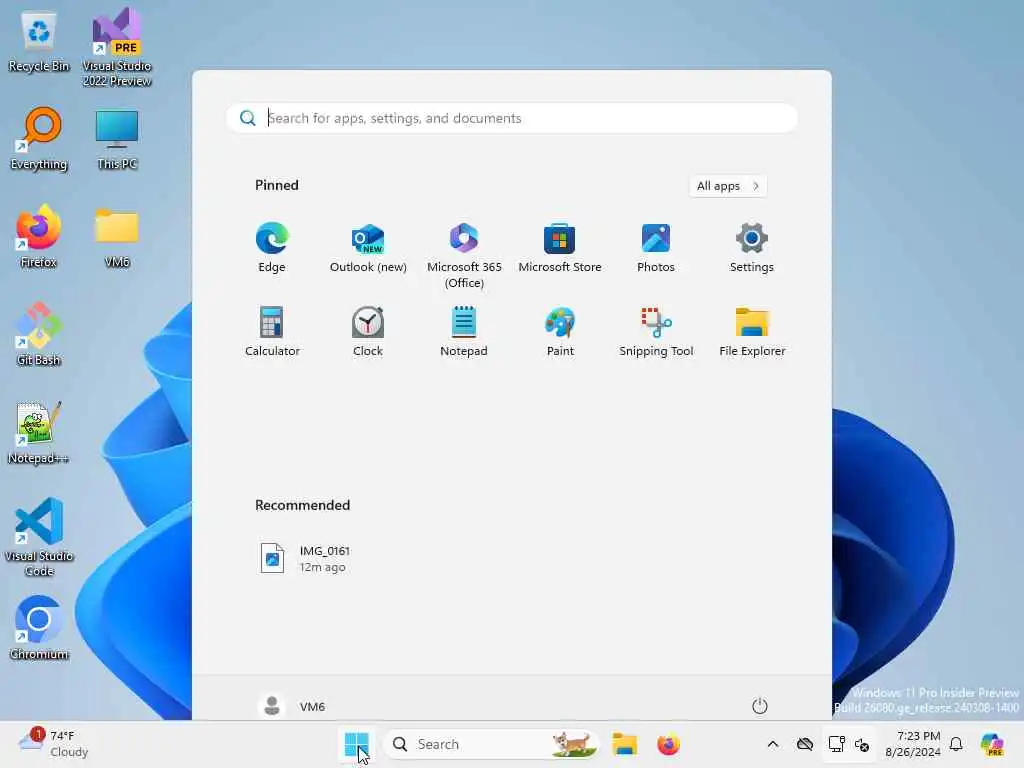The image size is (1024, 768).
Task: Open the Paint app
Action: point(560,332)
